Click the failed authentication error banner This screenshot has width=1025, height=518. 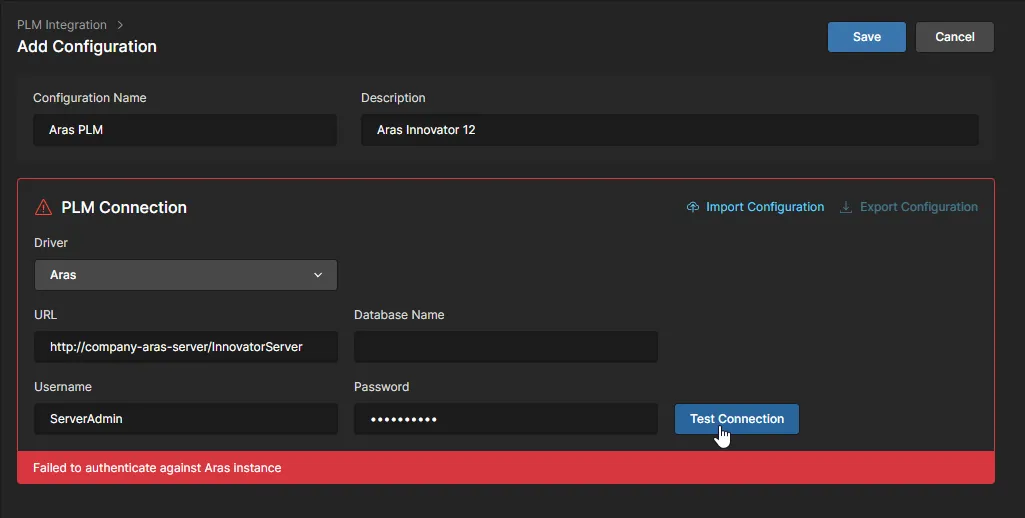(x=505, y=468)
